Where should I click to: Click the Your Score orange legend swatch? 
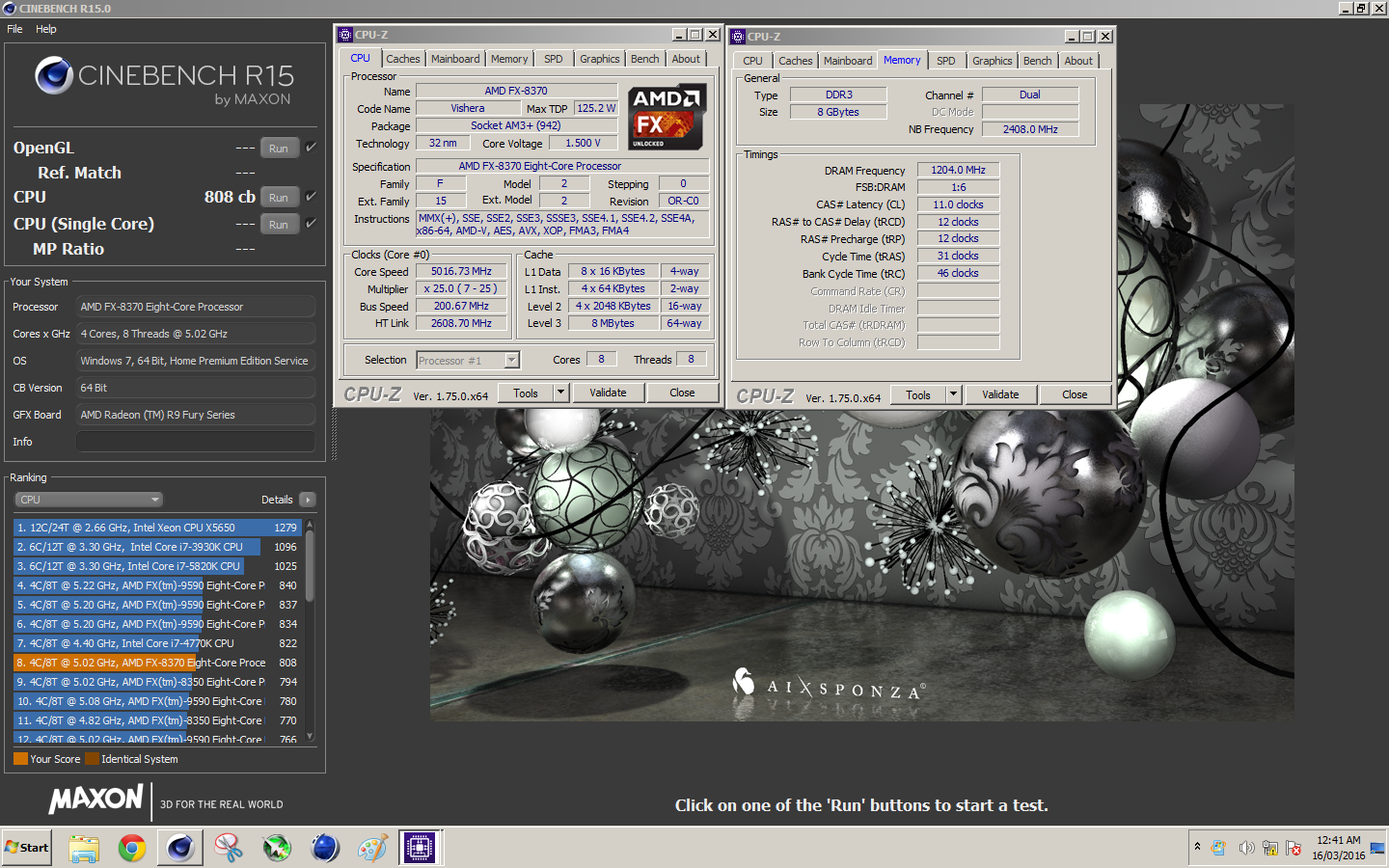20,759
